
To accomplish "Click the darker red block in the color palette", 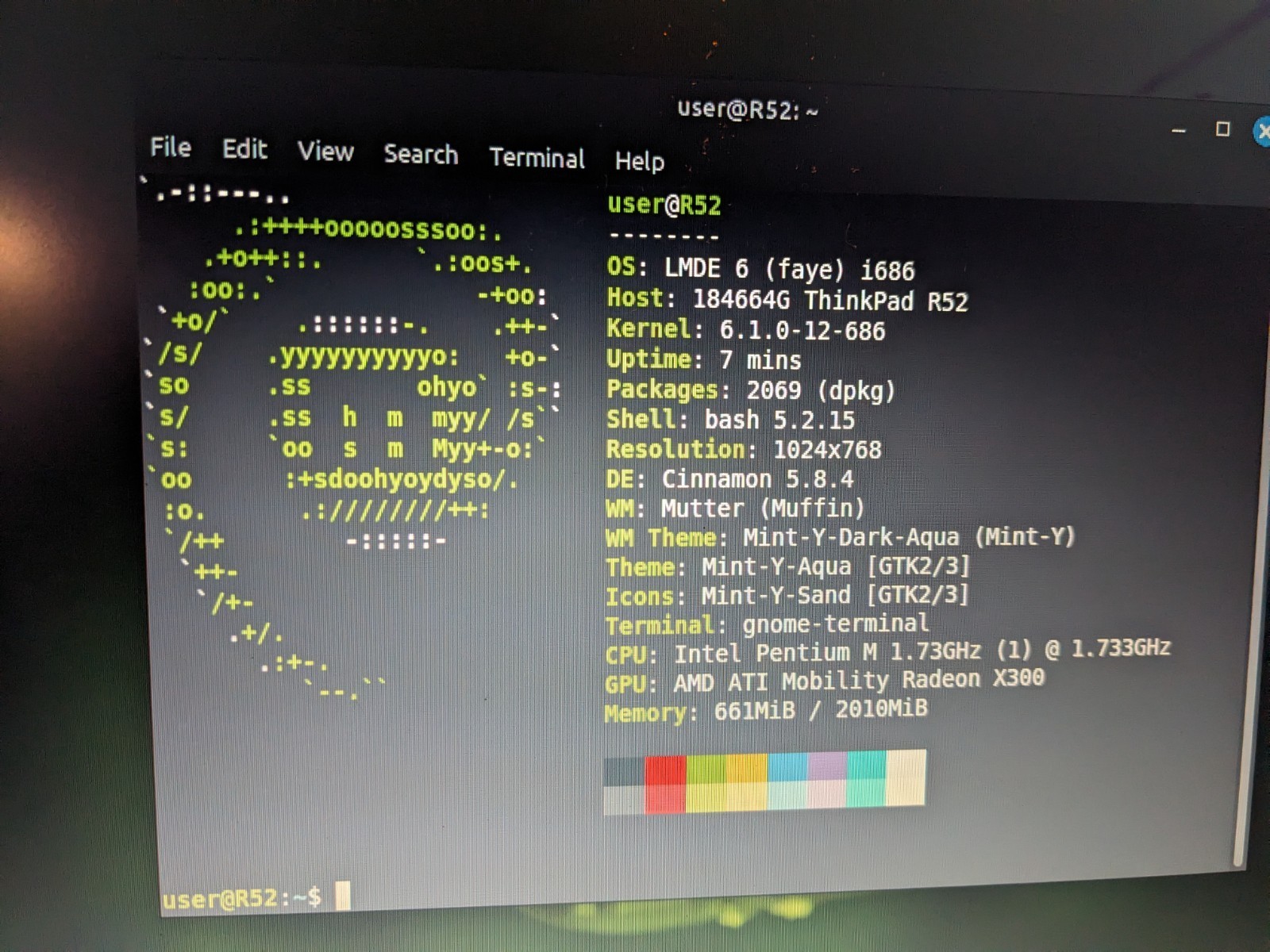I will pos(665,769).
